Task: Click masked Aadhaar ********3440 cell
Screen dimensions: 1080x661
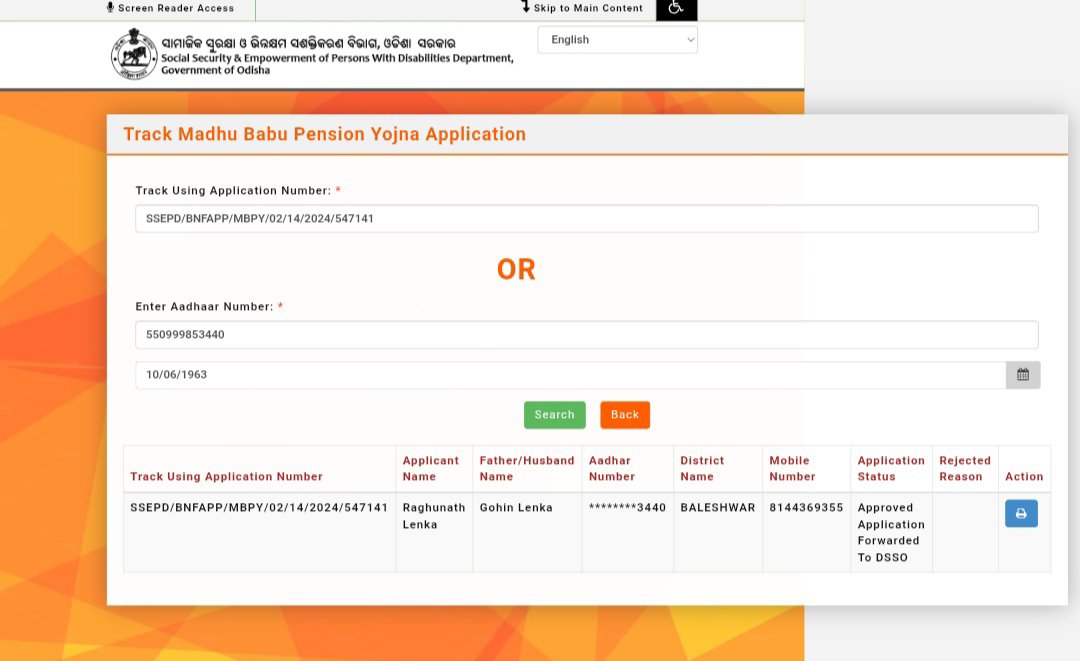Action: tap(627, 507)
